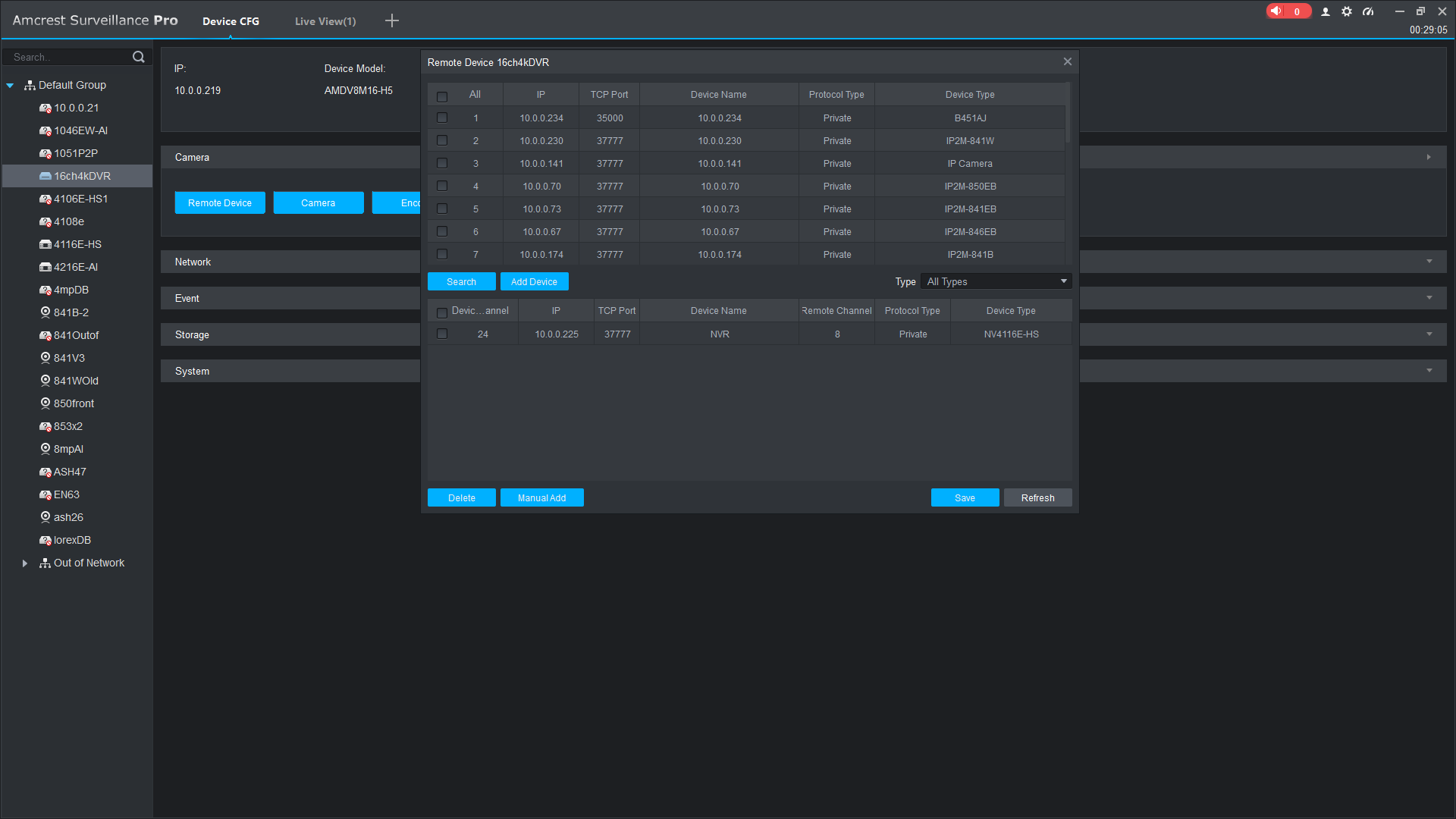Click the 4108e device icon
Viewport: 1456px width, 819px height.
[45, 221]
